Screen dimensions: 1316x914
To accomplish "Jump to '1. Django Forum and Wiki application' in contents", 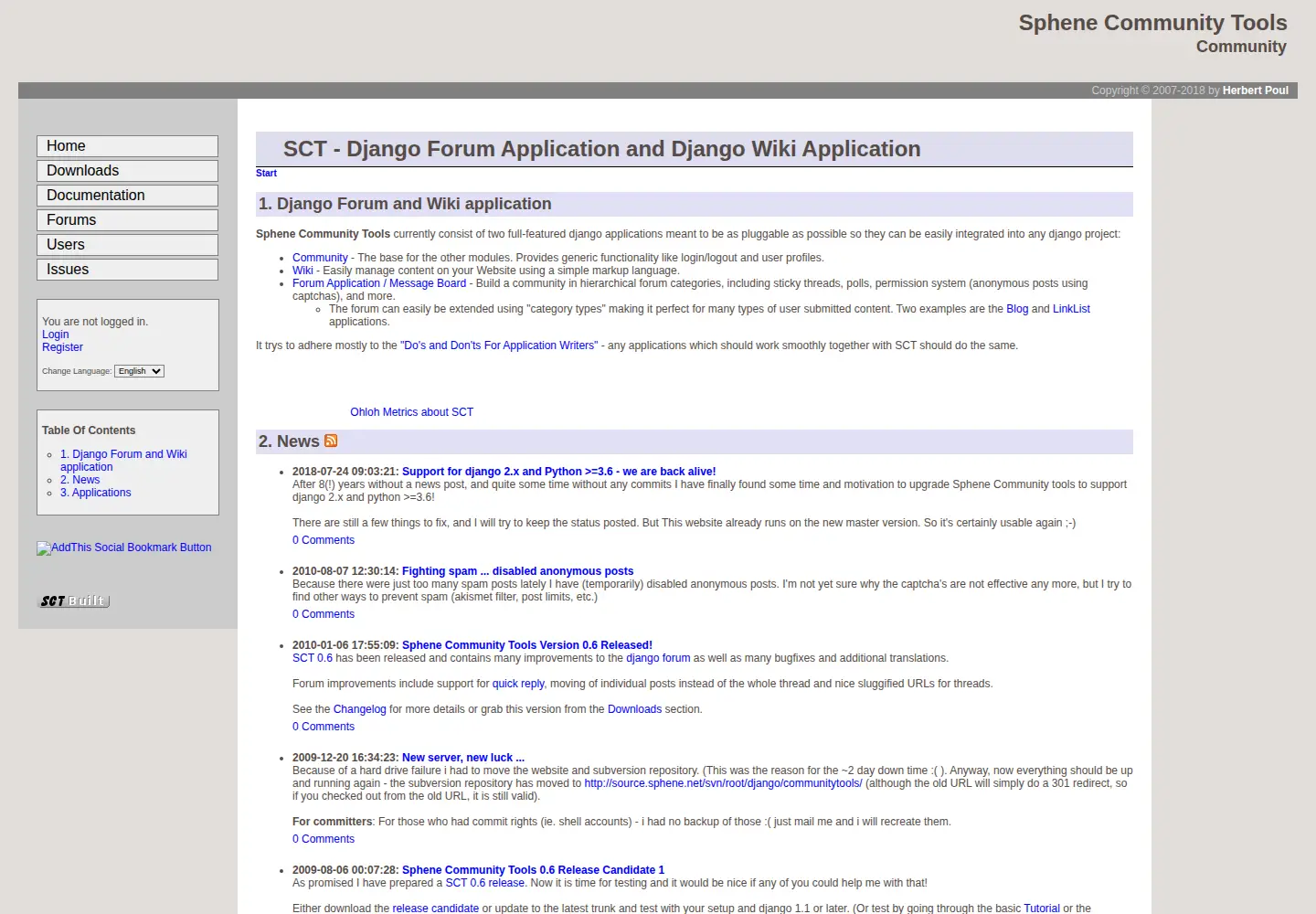I will pyautogui.click(x=123, y=461).
